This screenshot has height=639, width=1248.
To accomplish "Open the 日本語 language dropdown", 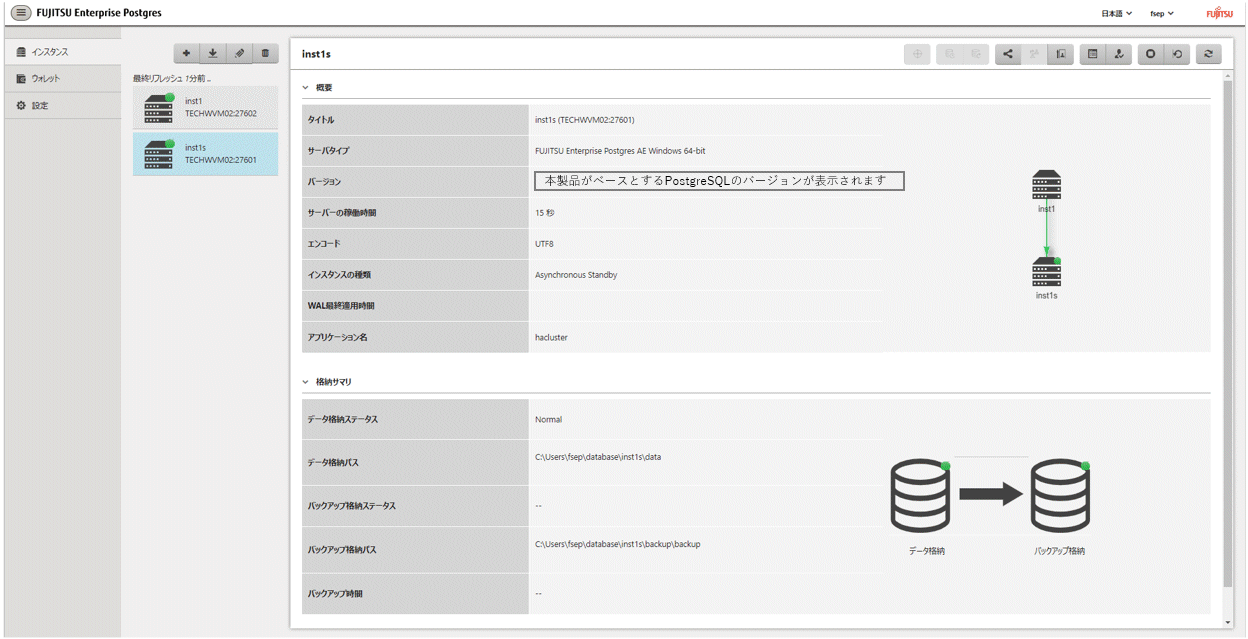I will 1116,13.
